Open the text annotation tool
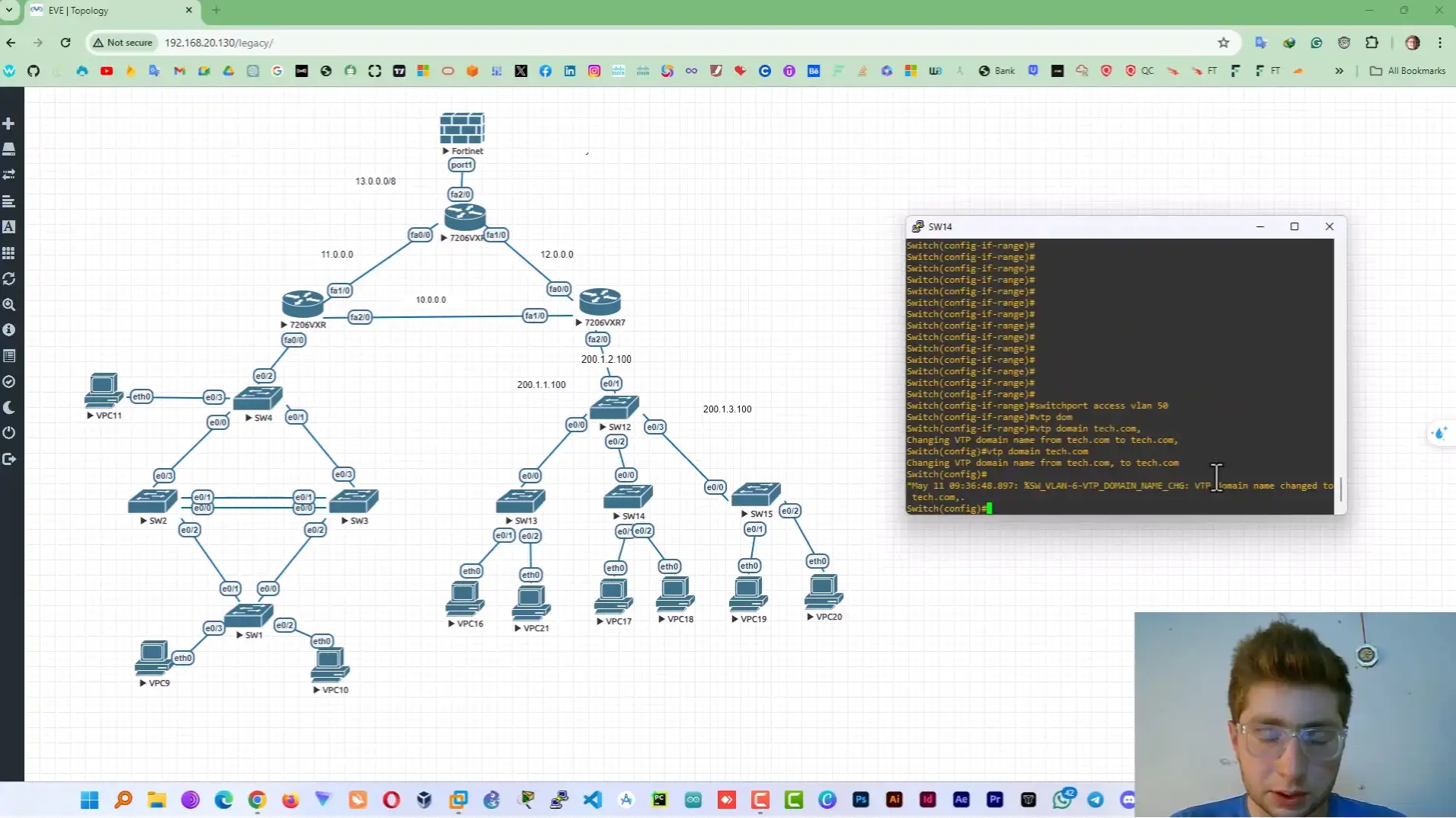This screenshot has width=1456, height=818. coord(9,226)
